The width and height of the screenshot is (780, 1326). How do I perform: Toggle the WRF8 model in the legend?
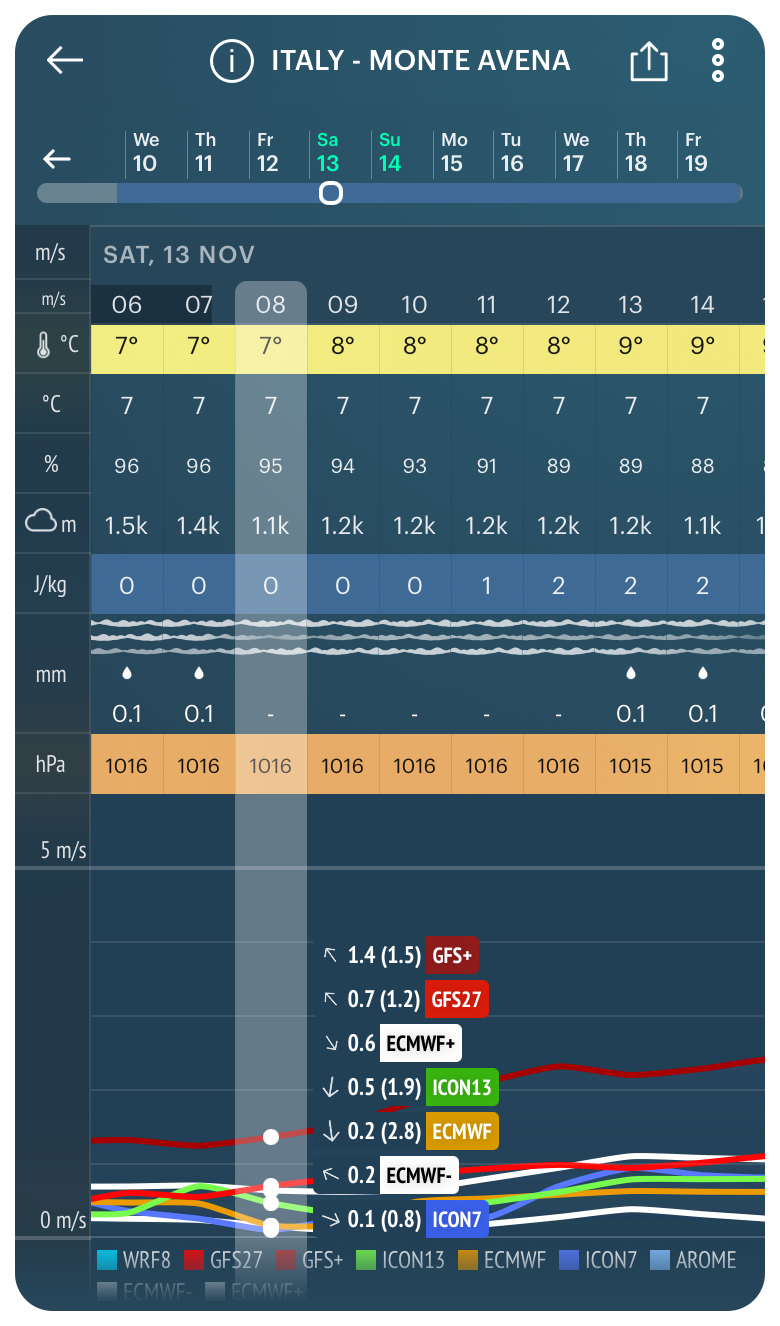(x=135, y=1260)
